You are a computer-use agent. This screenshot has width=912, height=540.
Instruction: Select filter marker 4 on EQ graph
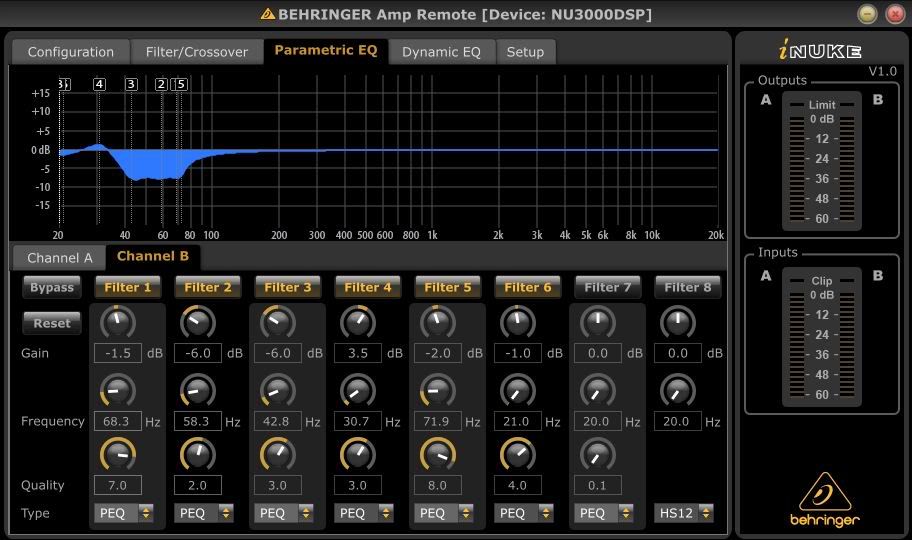[x=99, y=84]
